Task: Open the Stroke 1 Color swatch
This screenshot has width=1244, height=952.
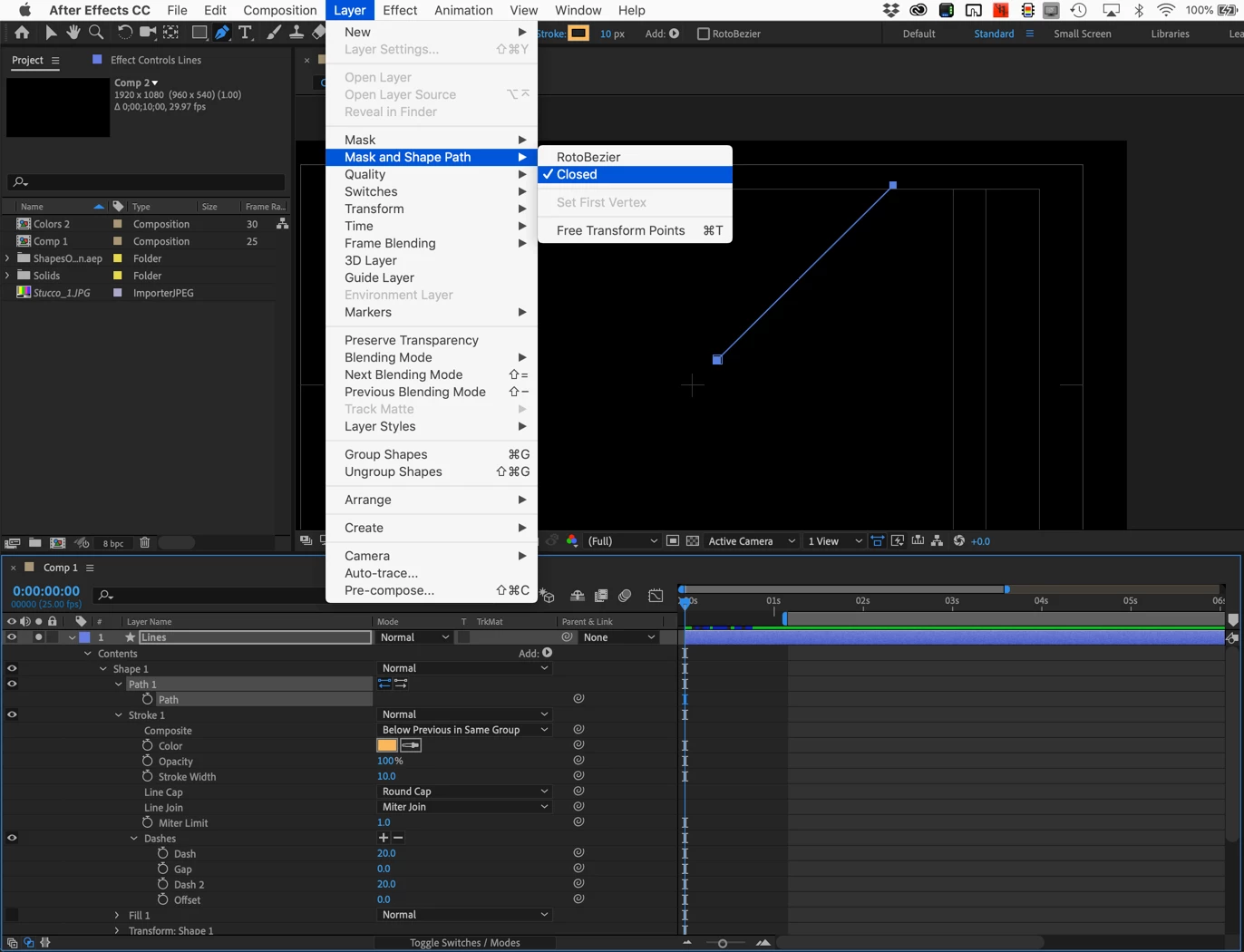Action: (x=387, y=745)
